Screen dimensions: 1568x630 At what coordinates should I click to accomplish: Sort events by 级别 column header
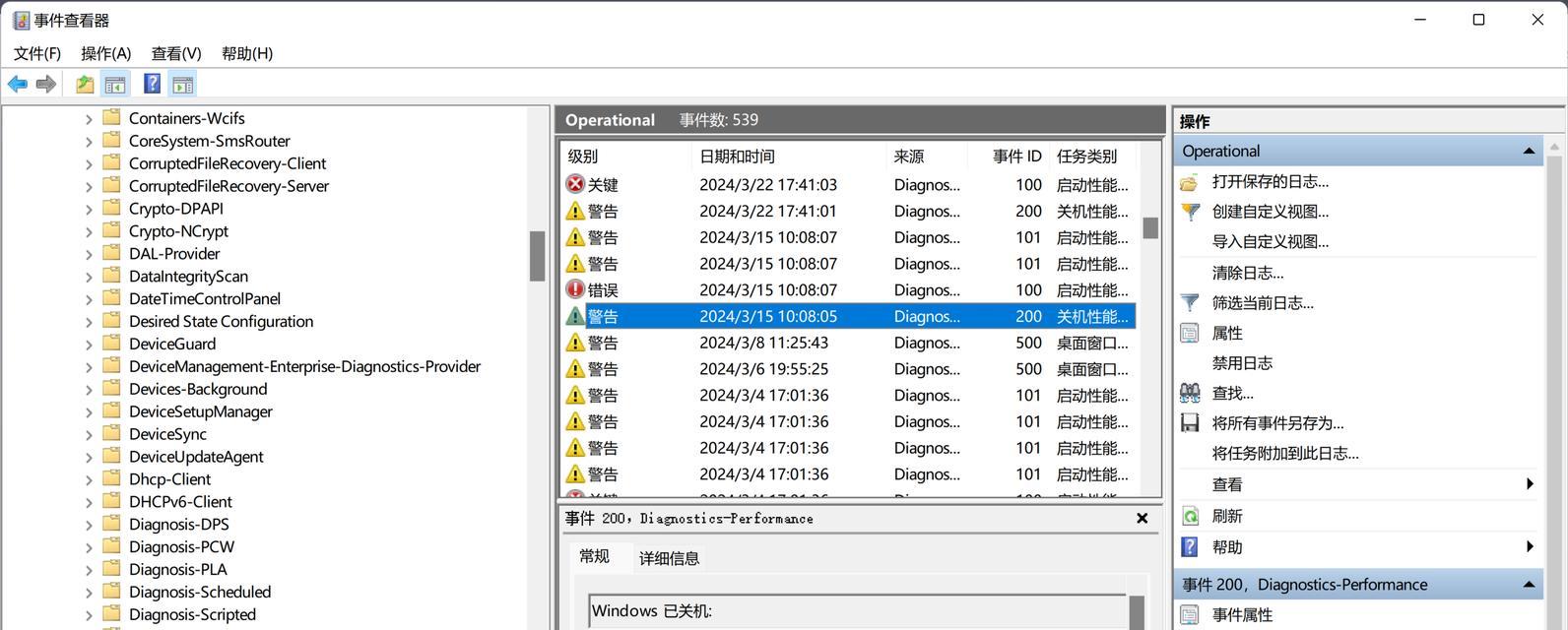(626, 157)
